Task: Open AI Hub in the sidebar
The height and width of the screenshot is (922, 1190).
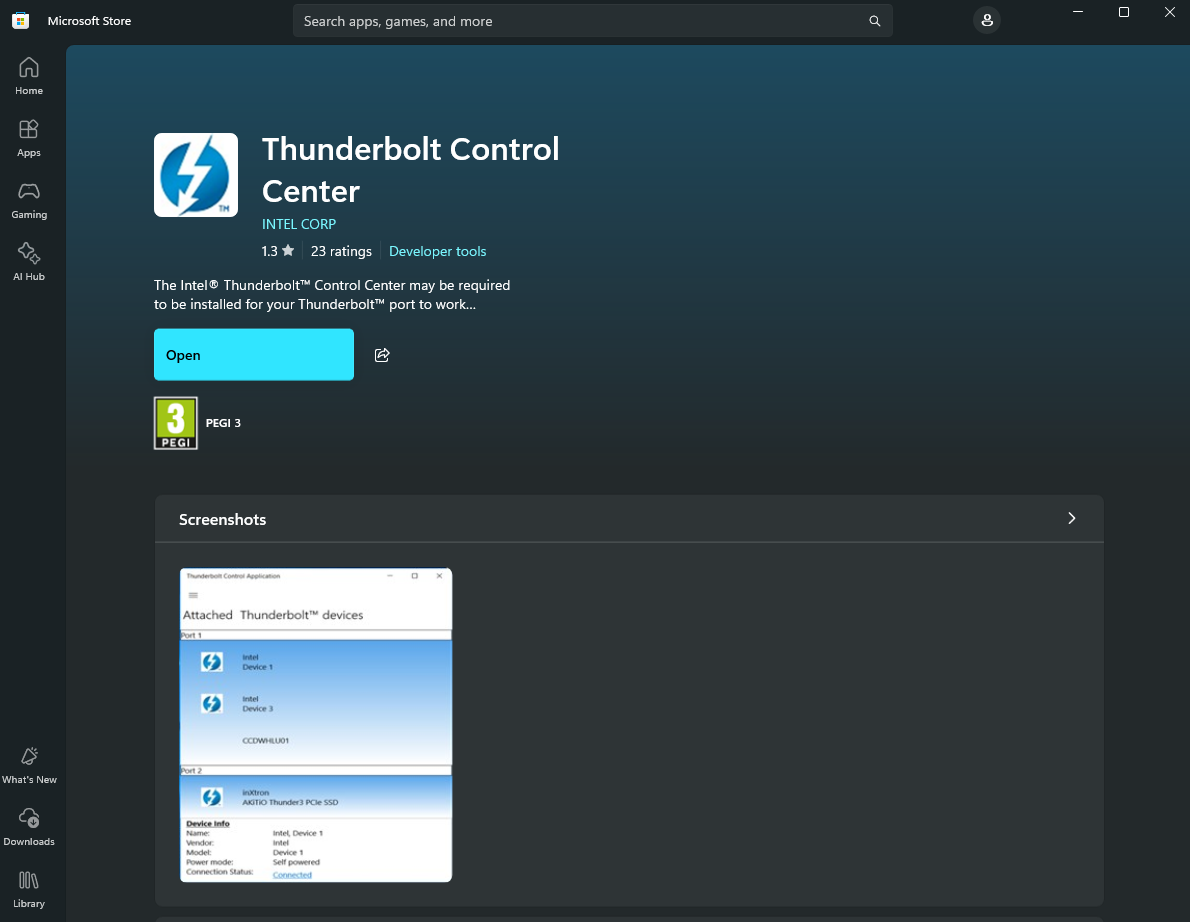Action: click(29, 262)
